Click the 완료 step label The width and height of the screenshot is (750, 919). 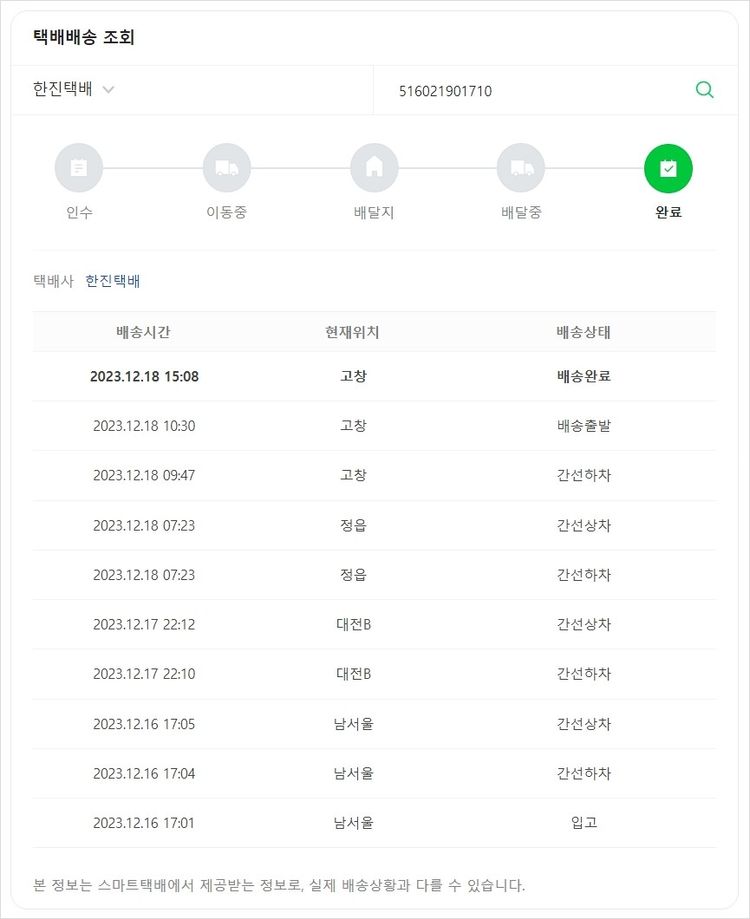pyautogui.click(x=668, y=213)
